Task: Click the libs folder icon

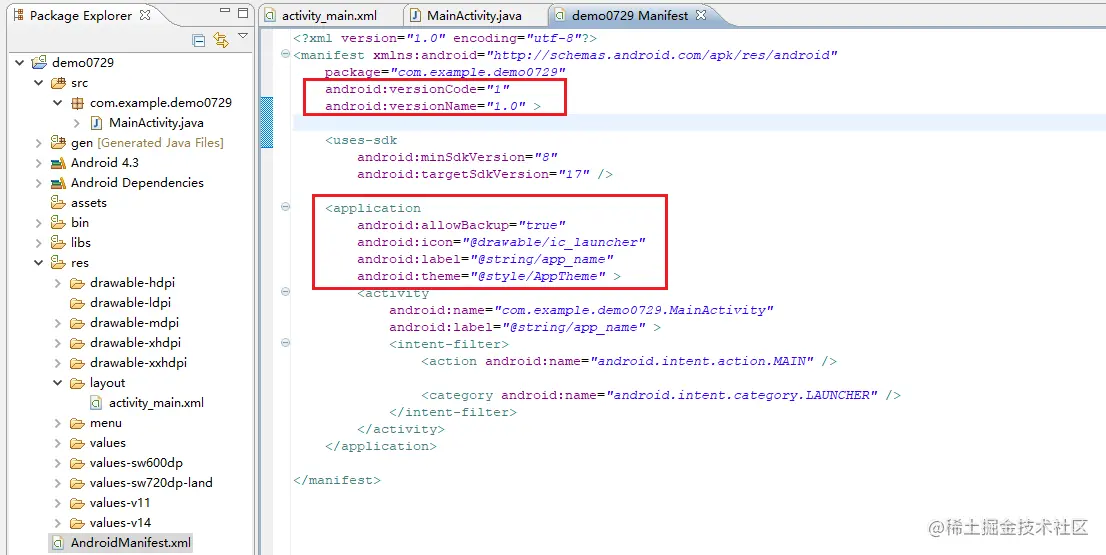Action: tap(59, 243)
